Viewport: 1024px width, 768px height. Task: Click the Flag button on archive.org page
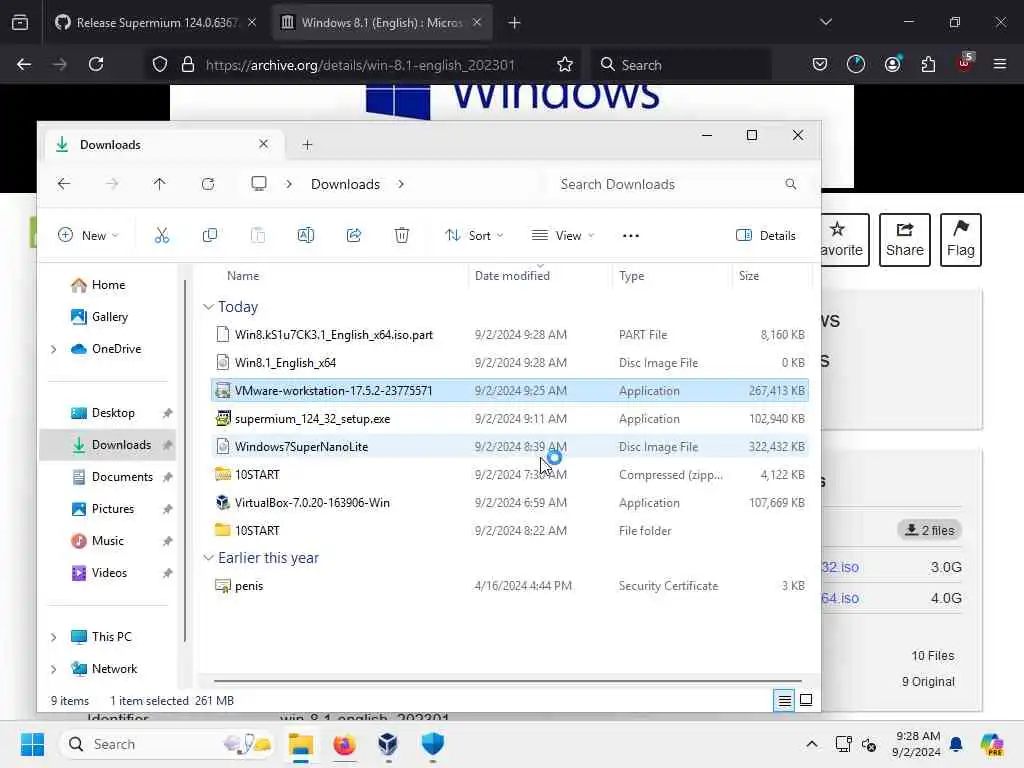tap(961, 240)
